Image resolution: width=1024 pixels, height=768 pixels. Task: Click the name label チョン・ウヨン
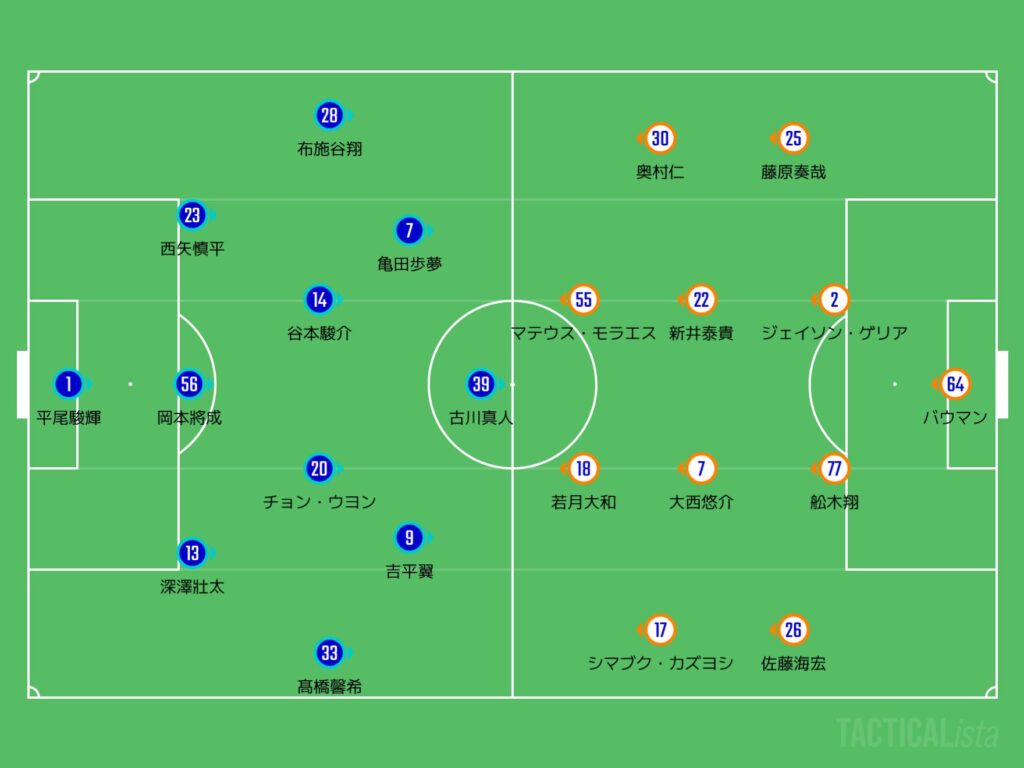point(319,502)
